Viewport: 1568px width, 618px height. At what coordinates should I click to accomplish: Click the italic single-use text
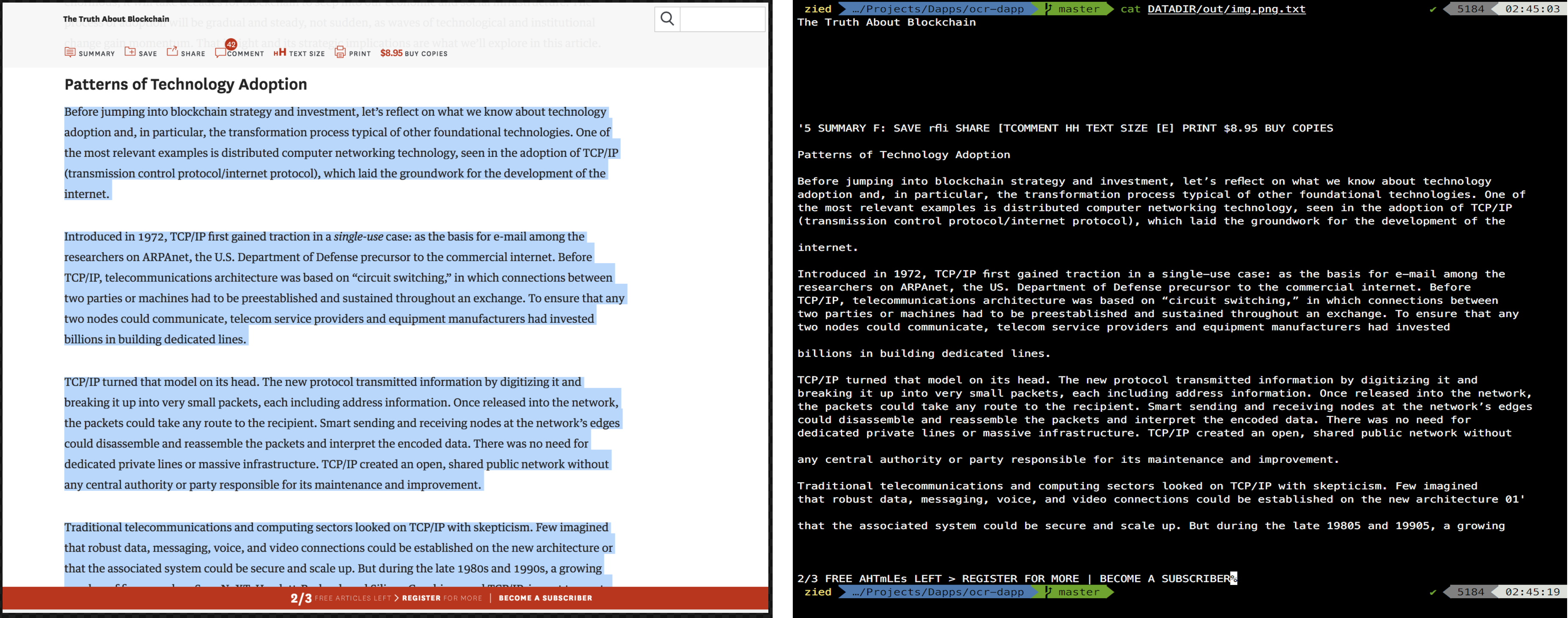[x=358, y=237]
